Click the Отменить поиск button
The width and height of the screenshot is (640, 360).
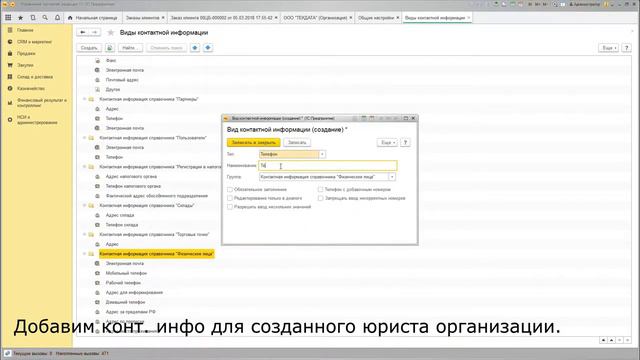(167, 48)
